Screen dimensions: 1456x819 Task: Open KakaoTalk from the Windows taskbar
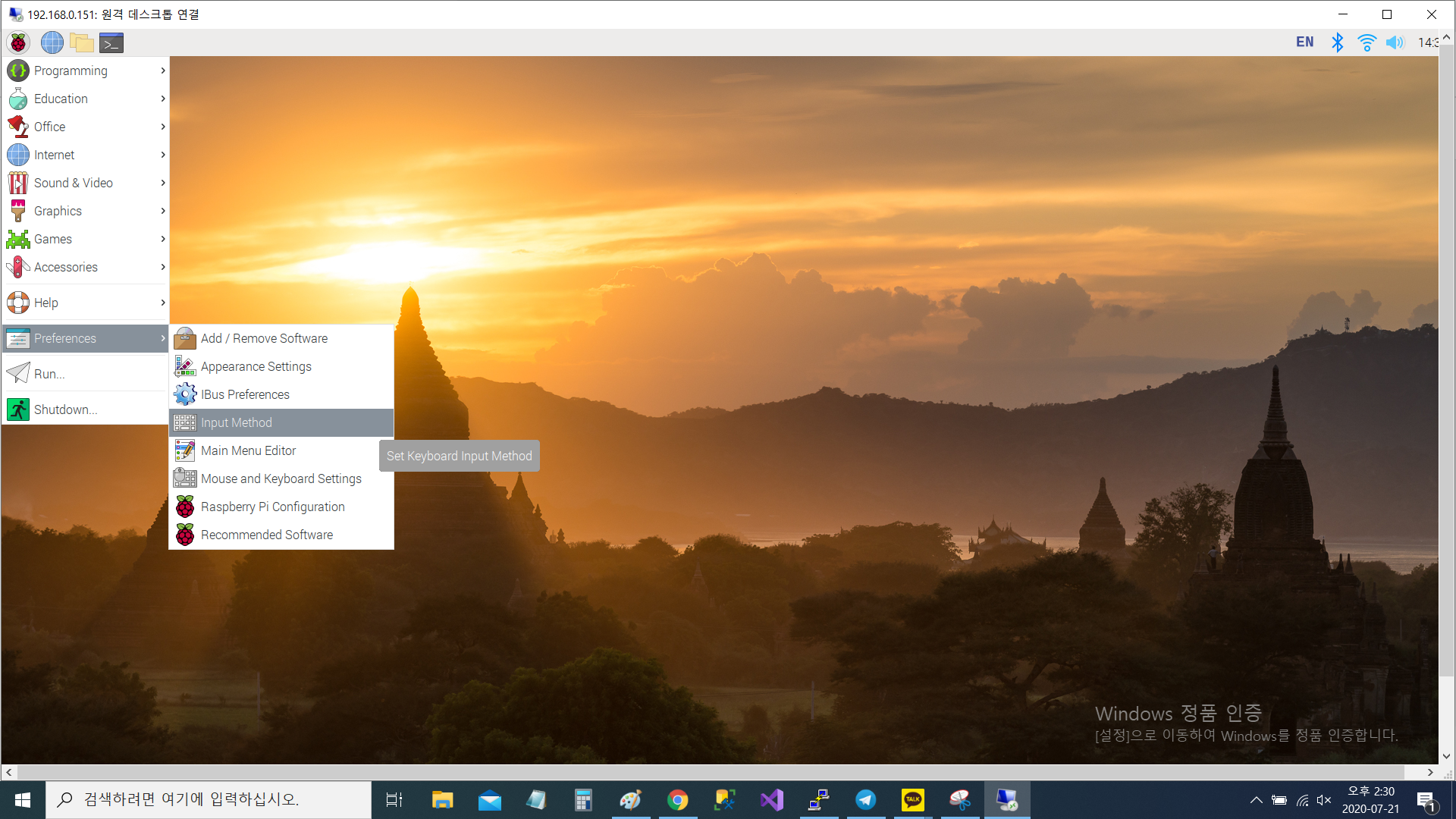click(x=912, y=800)
